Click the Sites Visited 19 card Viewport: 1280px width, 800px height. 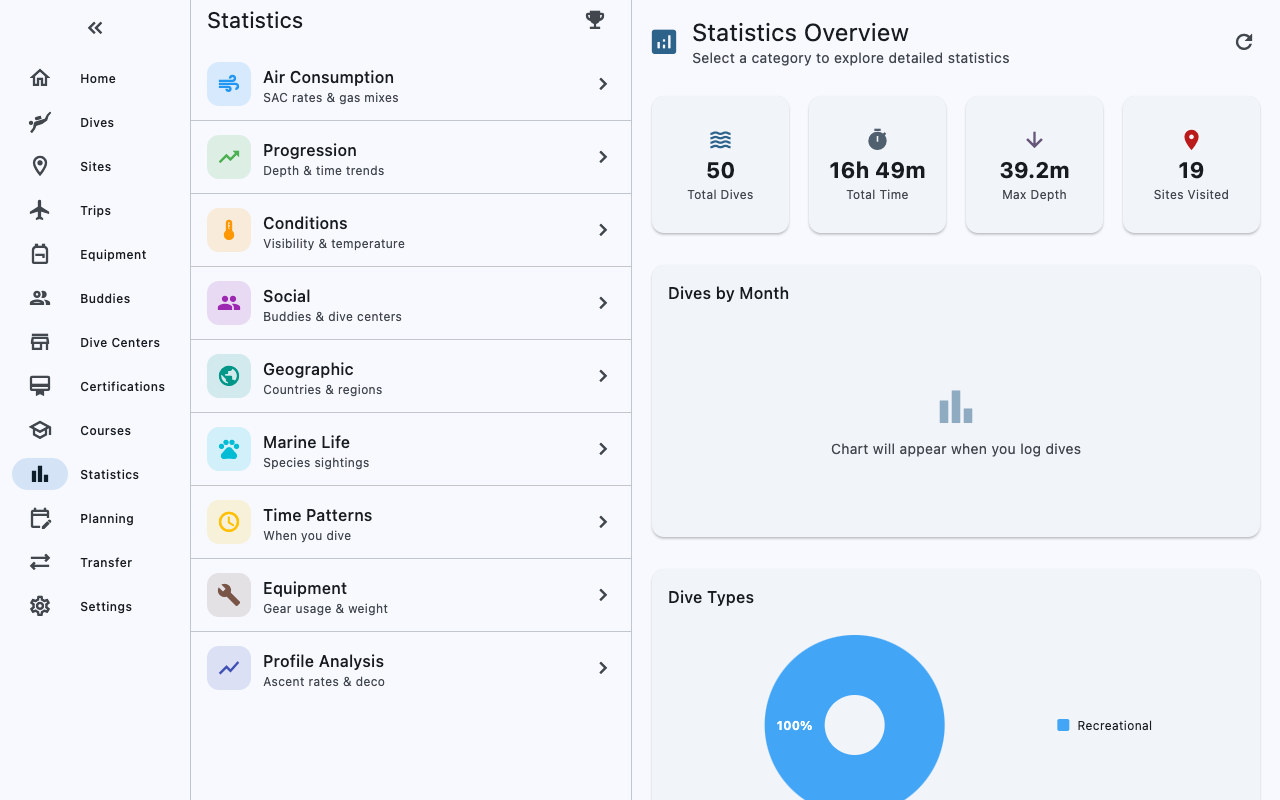coord(1191,165)
